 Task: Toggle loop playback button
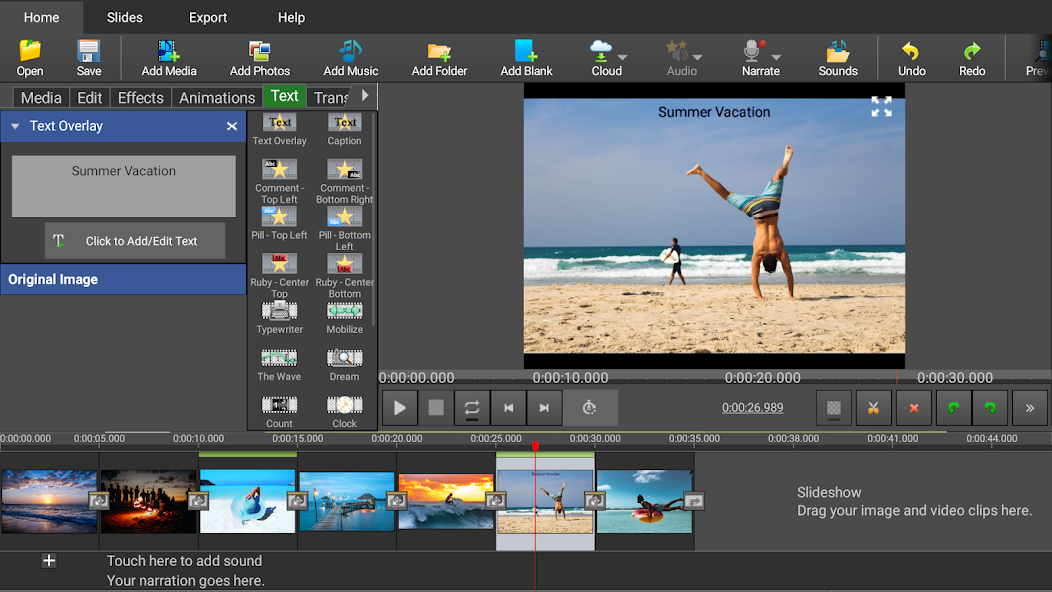point(472,408)
